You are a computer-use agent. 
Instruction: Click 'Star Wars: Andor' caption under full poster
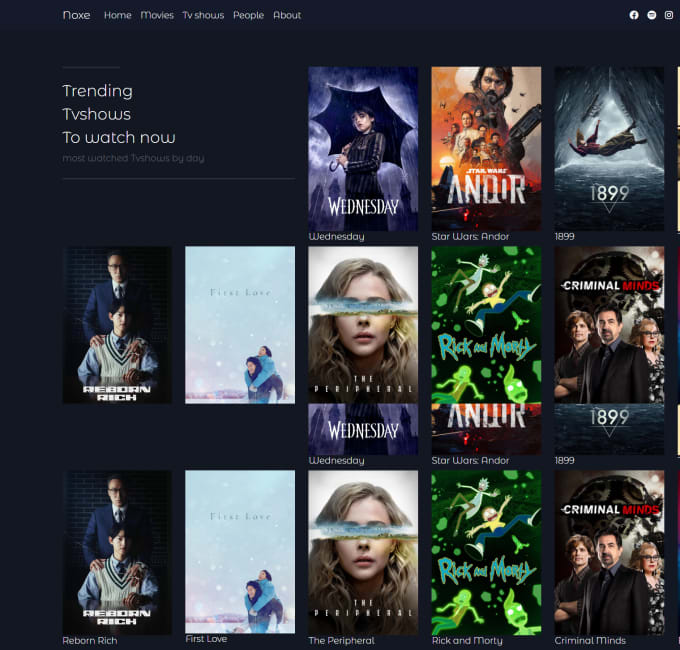click(x=470, y=236)
